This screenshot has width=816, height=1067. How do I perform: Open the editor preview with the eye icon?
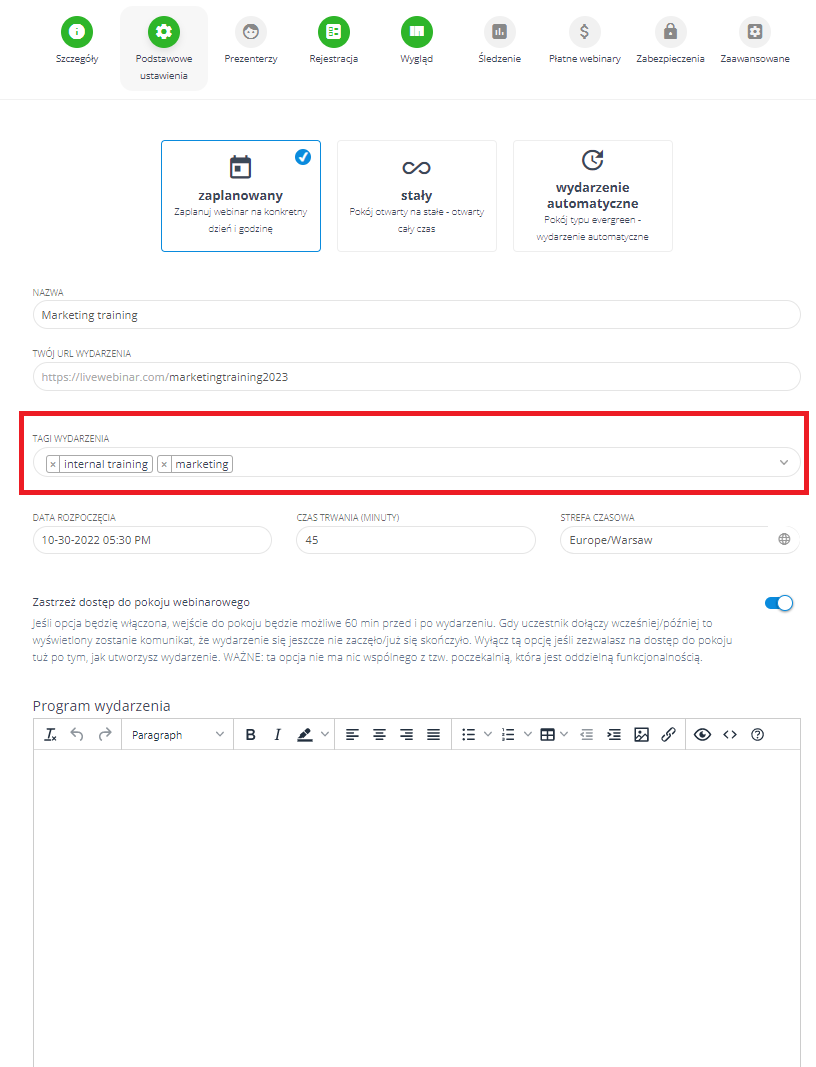[702, 734]
